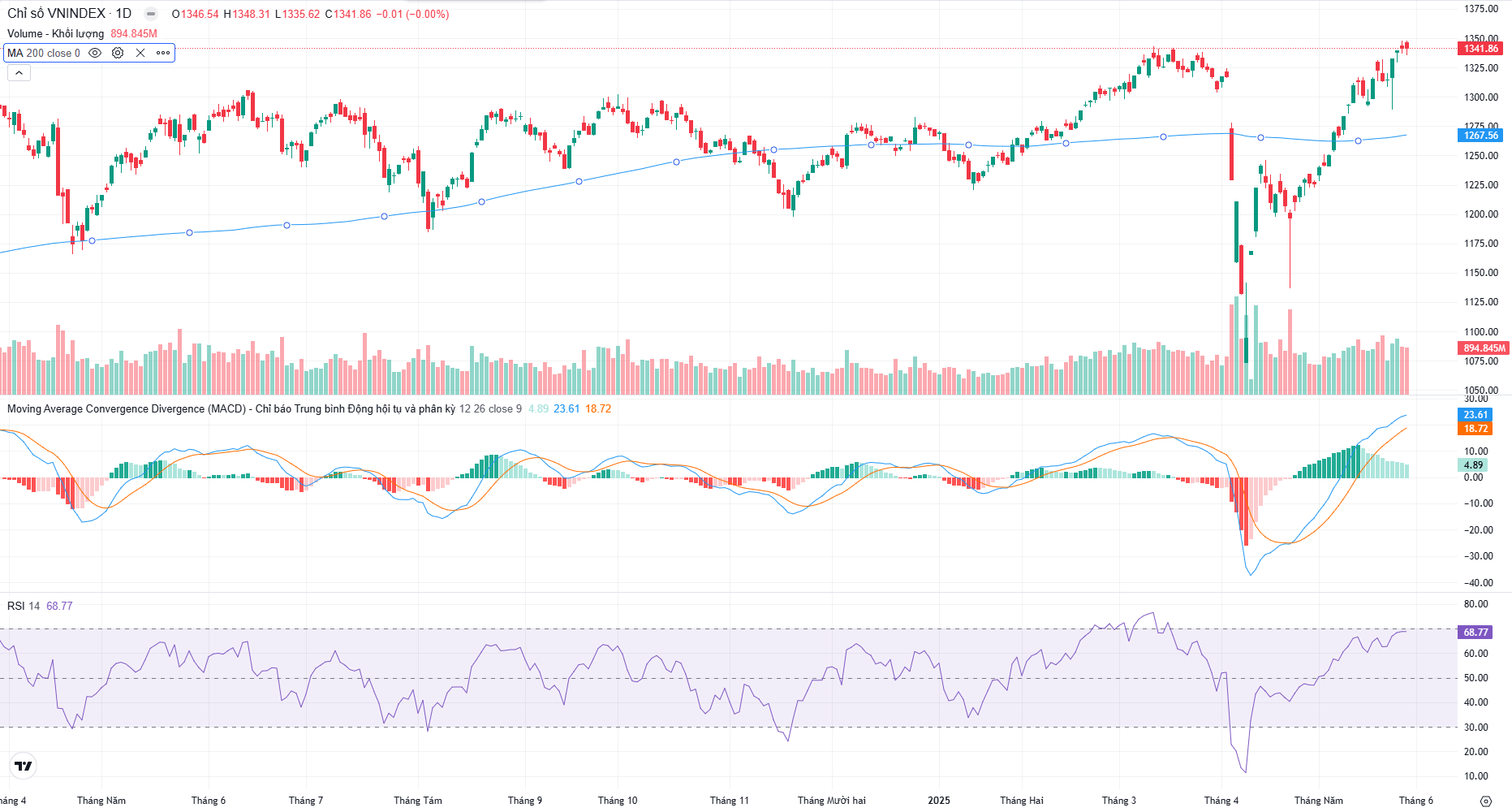The height and width of the screenshot is (812, 1512).
Task: Click −20.00 on the MACD scale
Action: (x=1478, y=530)
